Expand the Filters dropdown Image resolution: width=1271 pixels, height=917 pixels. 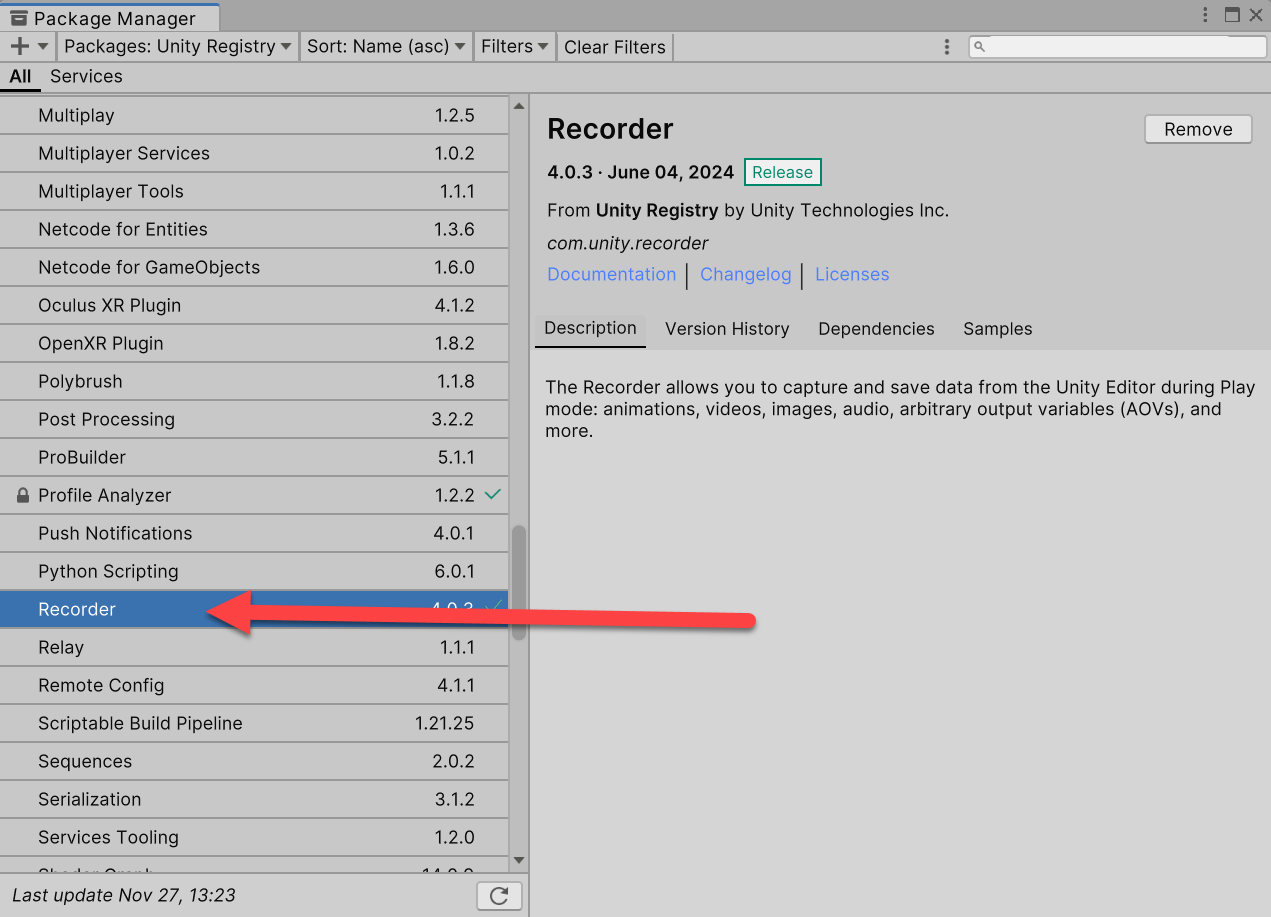coord(514,46)
